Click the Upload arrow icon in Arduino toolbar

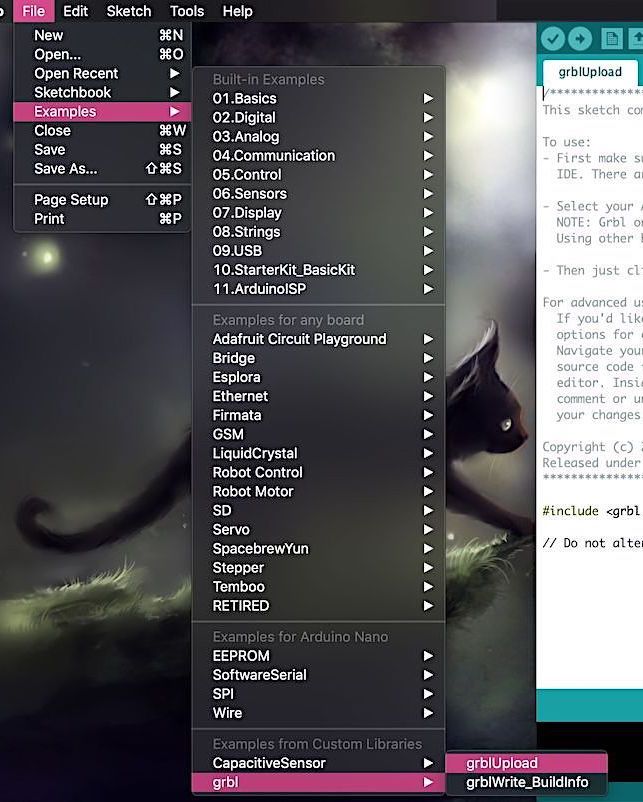[580, 39]
